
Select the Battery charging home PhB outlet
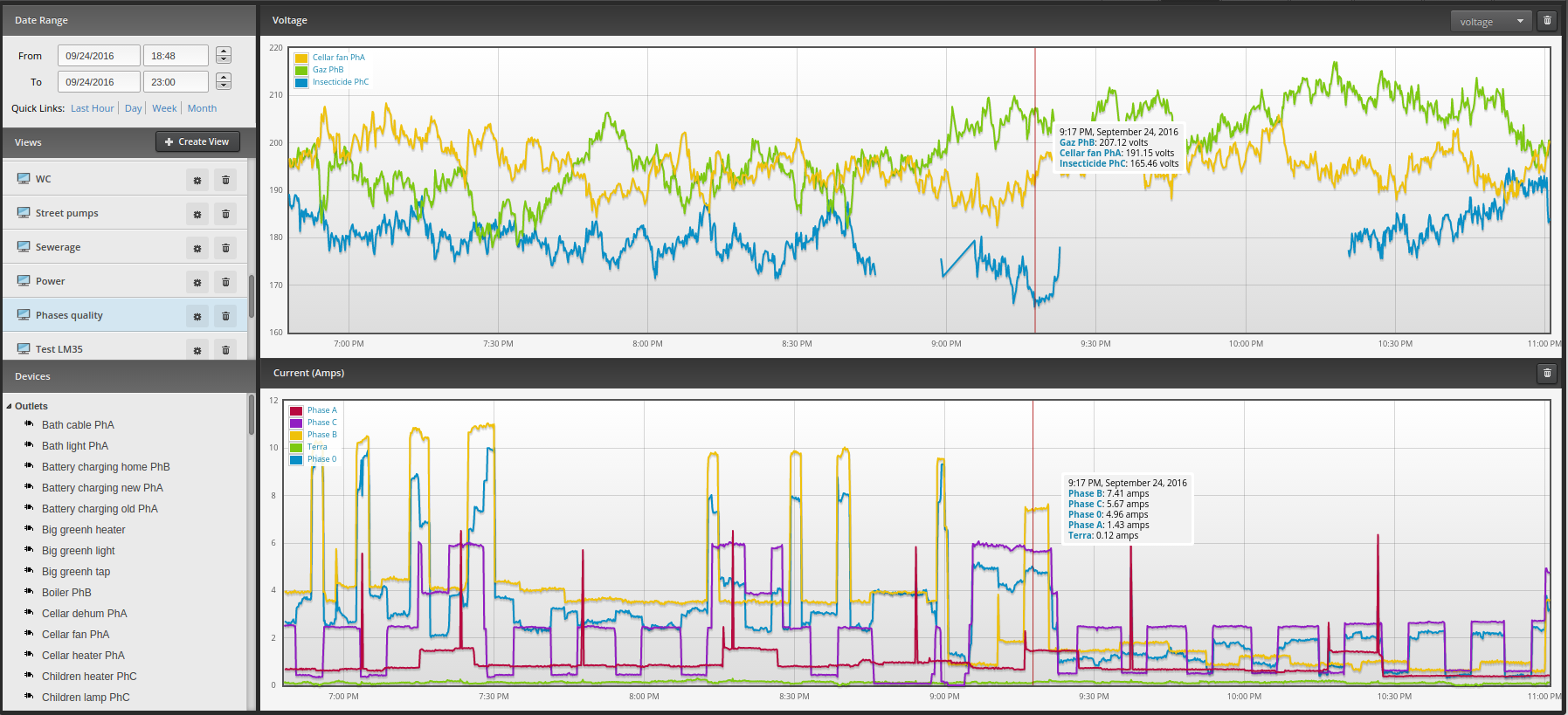106,467
